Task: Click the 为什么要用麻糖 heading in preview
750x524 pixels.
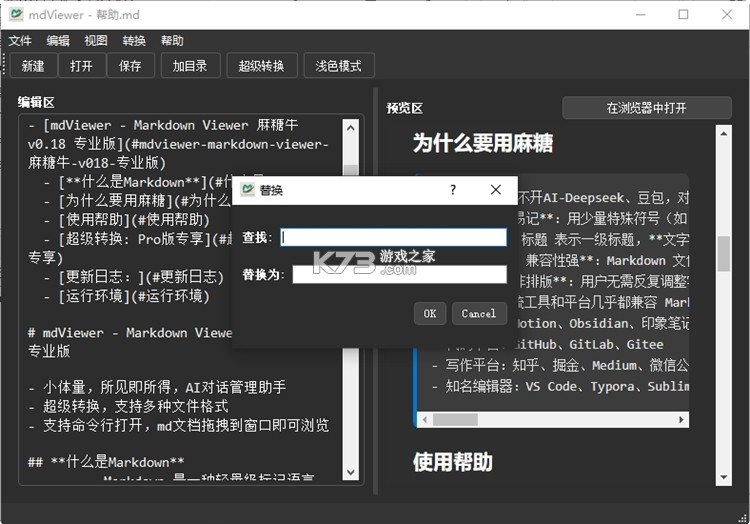Action: pyautogui.click(x=483, y=143)
